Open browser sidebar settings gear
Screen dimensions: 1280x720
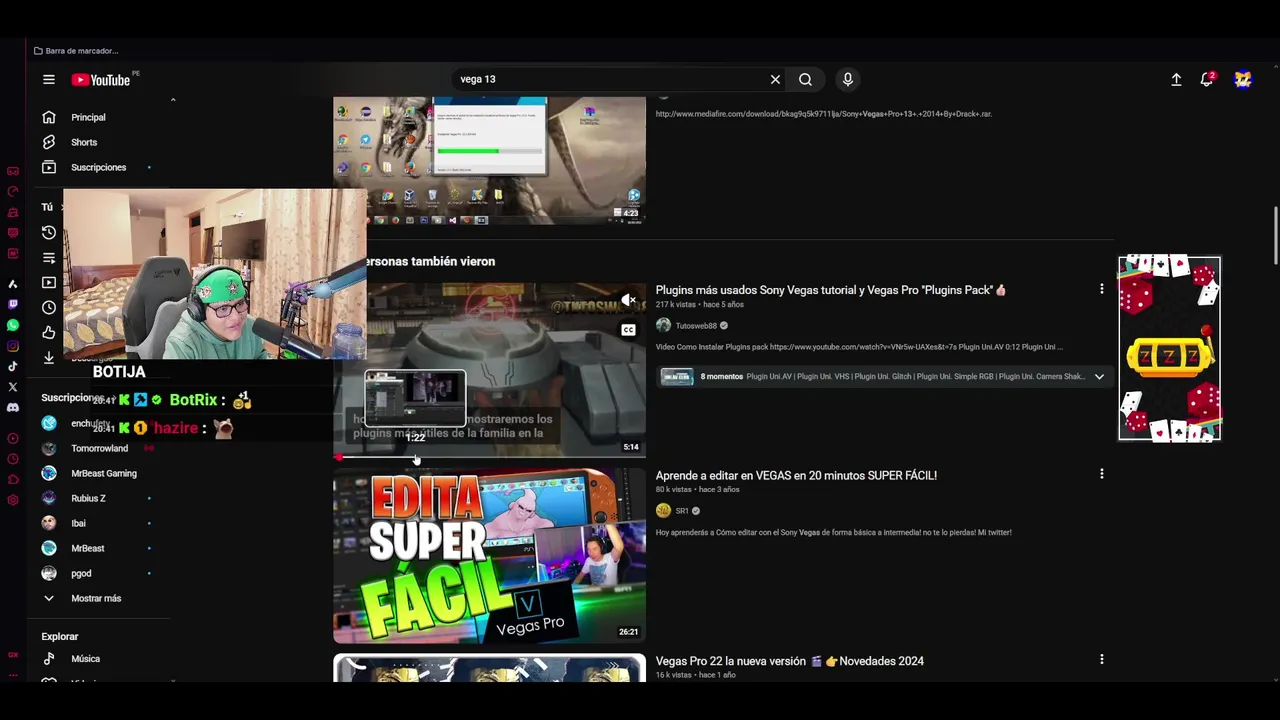(x=13, y=500)
